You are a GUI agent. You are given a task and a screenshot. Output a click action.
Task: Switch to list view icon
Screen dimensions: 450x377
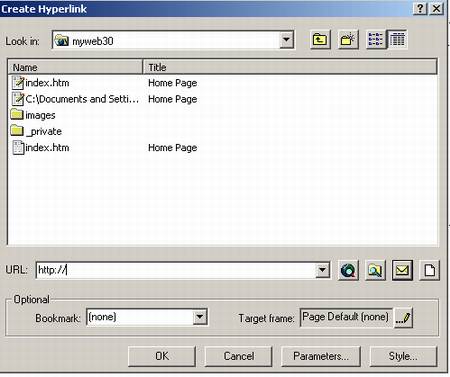[375, 40]
